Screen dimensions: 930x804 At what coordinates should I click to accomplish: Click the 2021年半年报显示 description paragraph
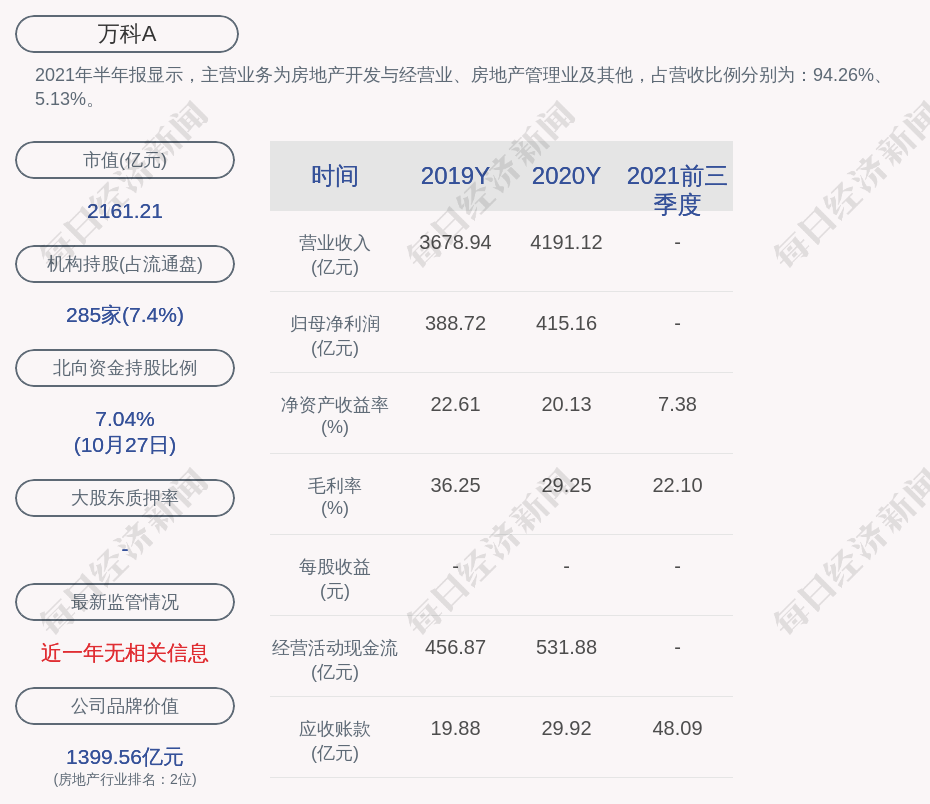pos(461,87)
